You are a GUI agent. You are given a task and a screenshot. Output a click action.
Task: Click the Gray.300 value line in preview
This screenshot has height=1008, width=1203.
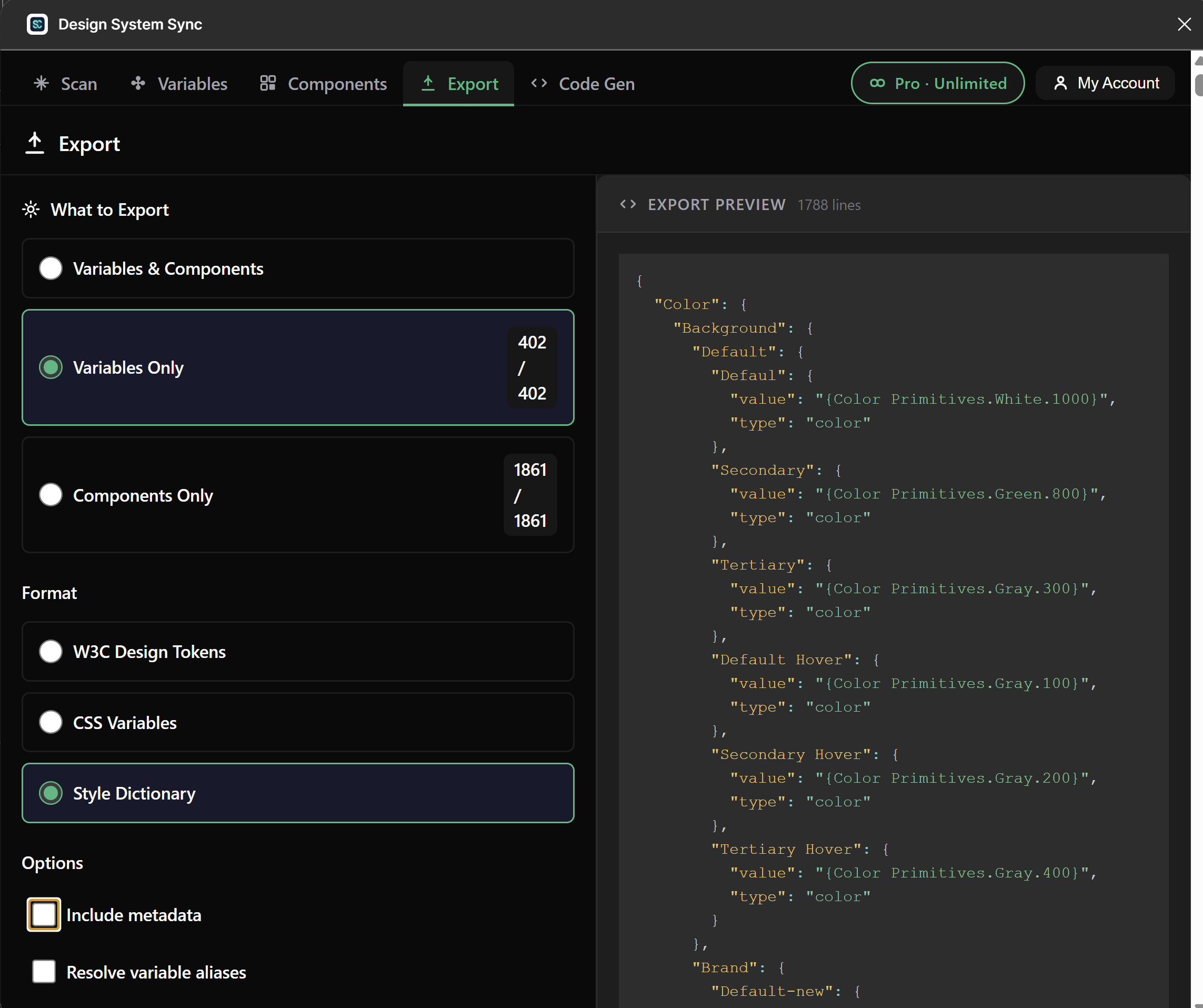click(914, 588)
